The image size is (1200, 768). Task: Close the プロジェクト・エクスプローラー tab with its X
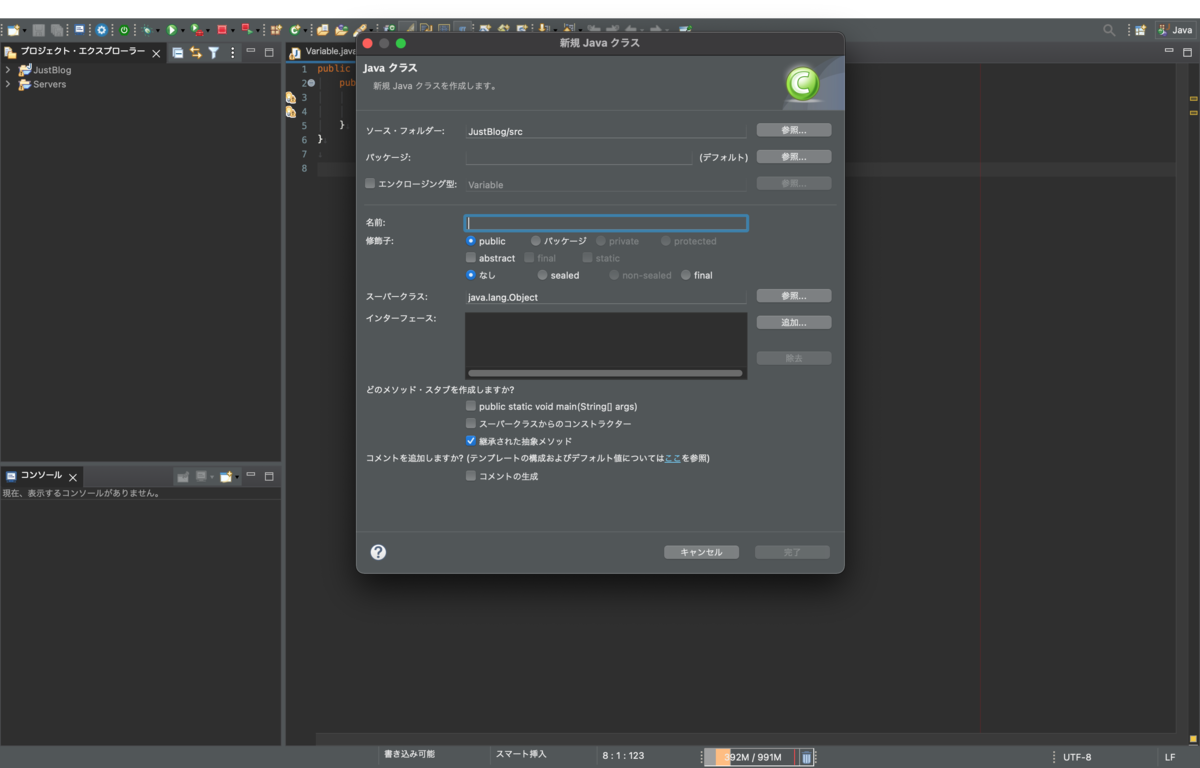[156, 53]
